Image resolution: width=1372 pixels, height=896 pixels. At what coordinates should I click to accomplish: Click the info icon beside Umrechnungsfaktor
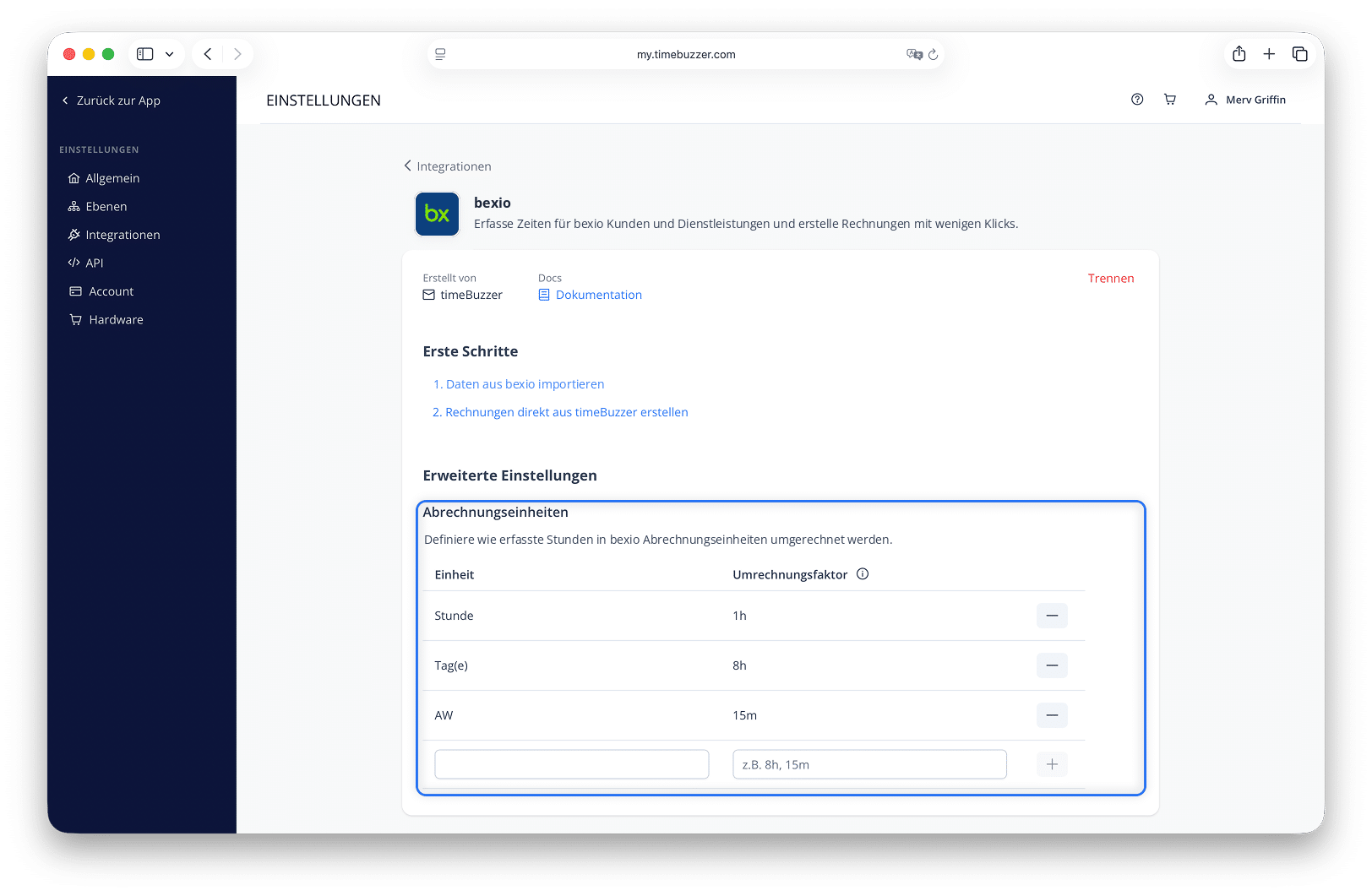(x=863, y=574)
